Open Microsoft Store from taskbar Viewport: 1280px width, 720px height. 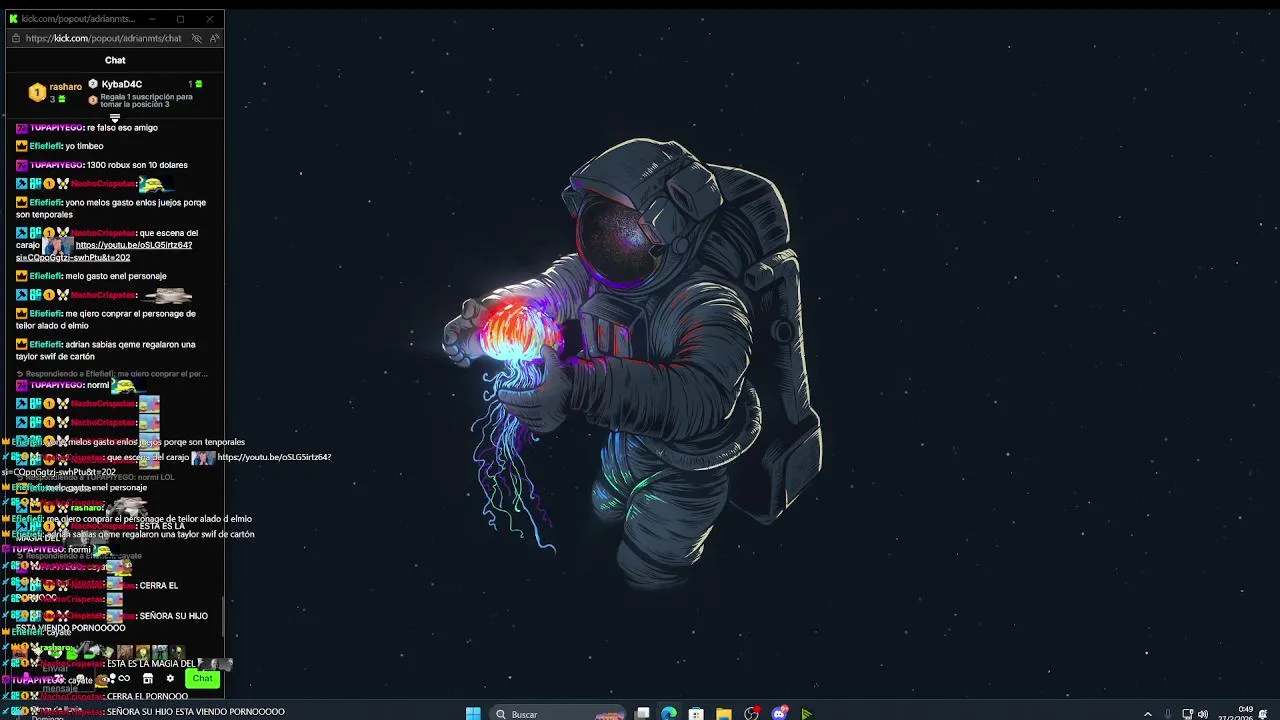click(696, 713)
